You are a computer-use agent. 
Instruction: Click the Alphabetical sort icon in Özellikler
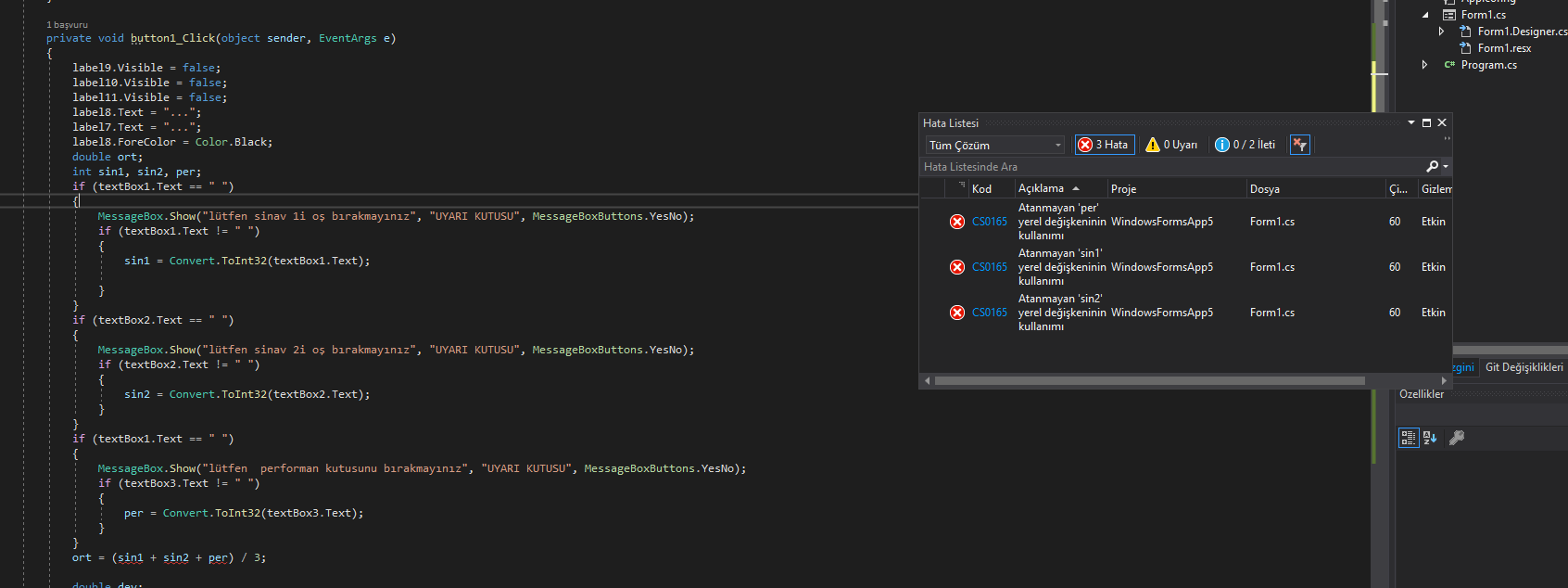pos(1430,438)
